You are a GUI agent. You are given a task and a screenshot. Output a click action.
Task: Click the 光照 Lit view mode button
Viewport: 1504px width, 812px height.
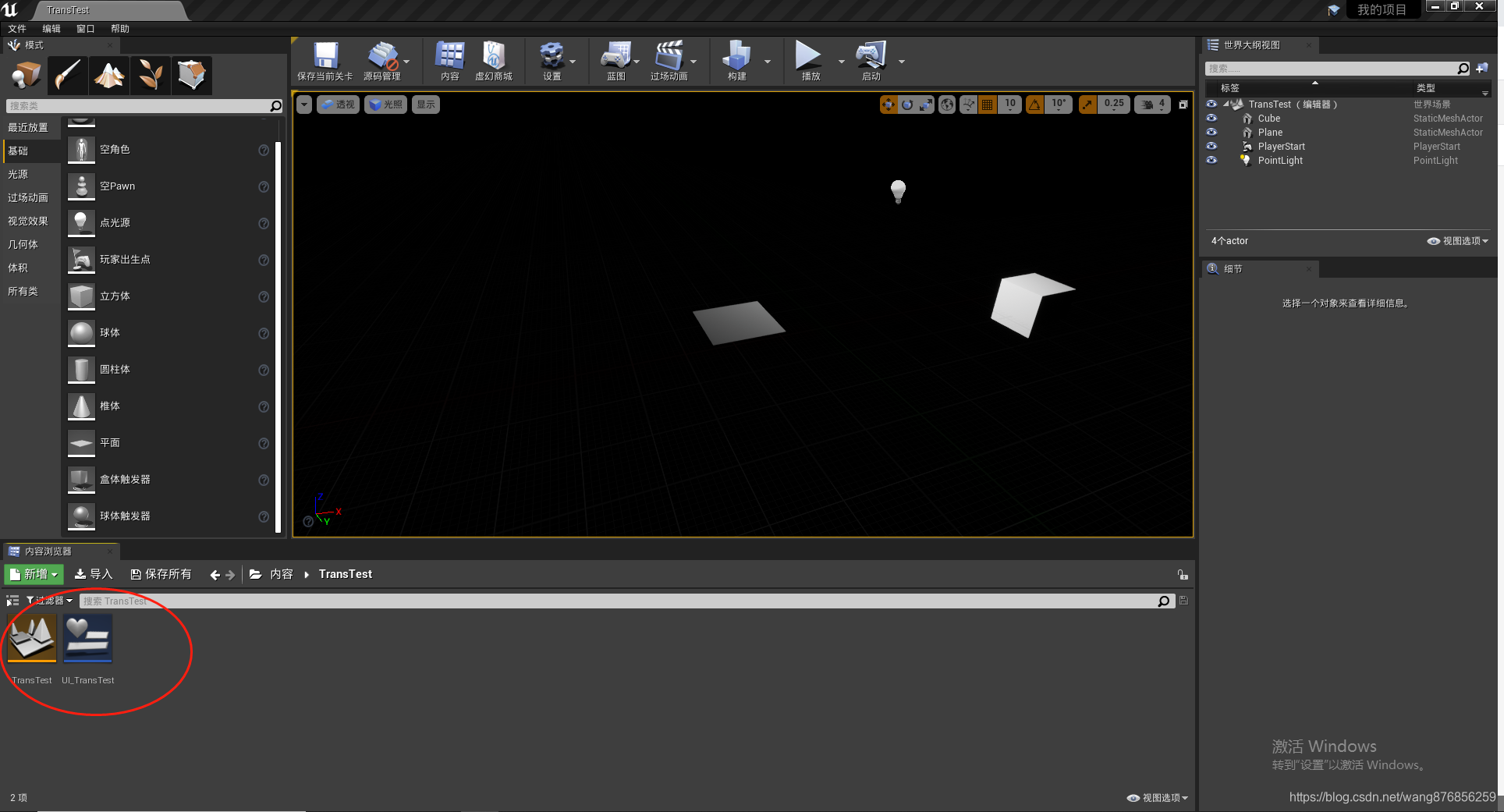click(x=386, y=105)
